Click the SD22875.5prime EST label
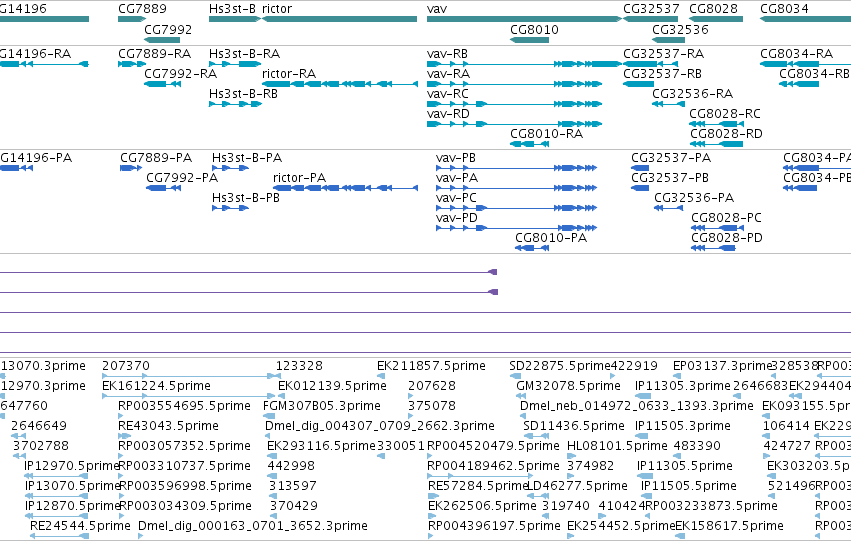The width and height of the screenshot is (851, 541). [560, 366]
